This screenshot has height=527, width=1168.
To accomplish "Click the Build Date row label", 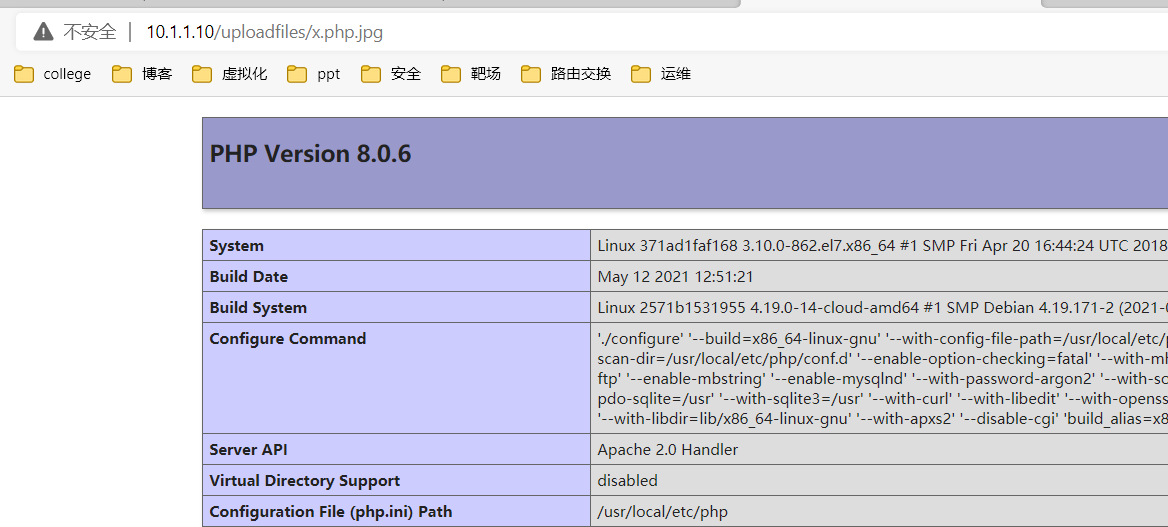I will [249, 277].
